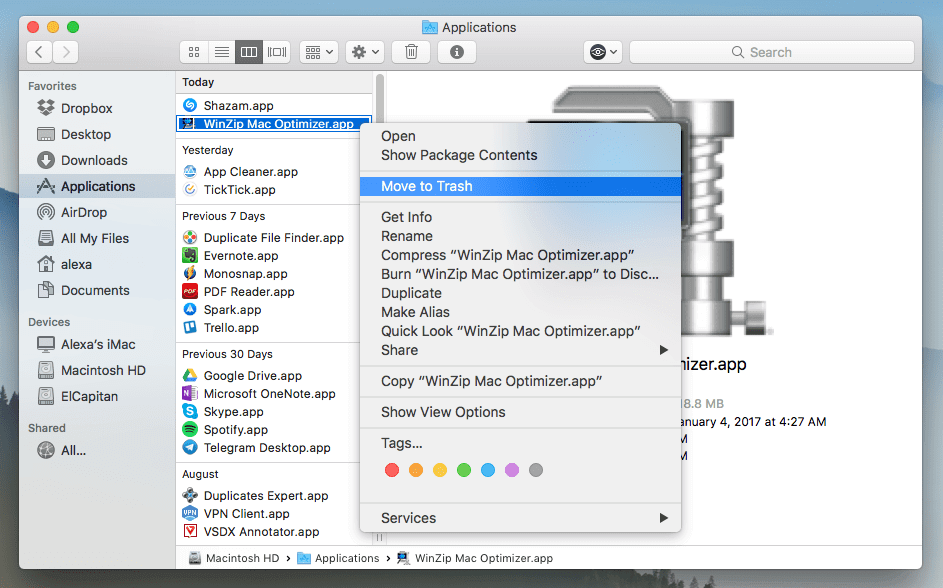The width and height of the screenshot is (943, 588).
Task: Select the Cover Flow view button
Action: 277,52
